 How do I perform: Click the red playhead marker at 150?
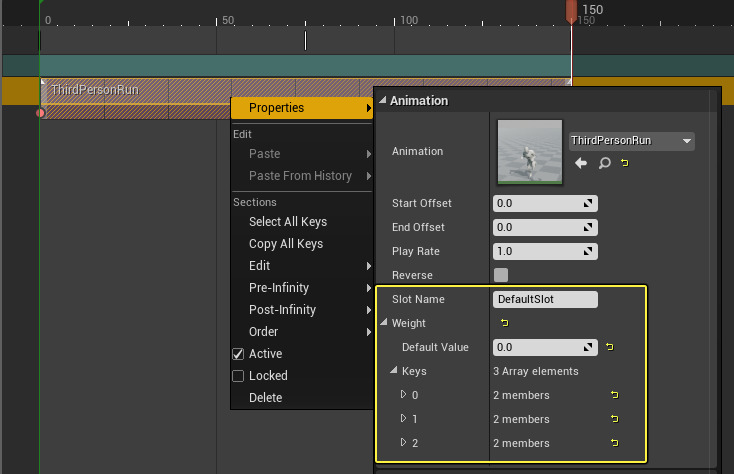point(571,11)
